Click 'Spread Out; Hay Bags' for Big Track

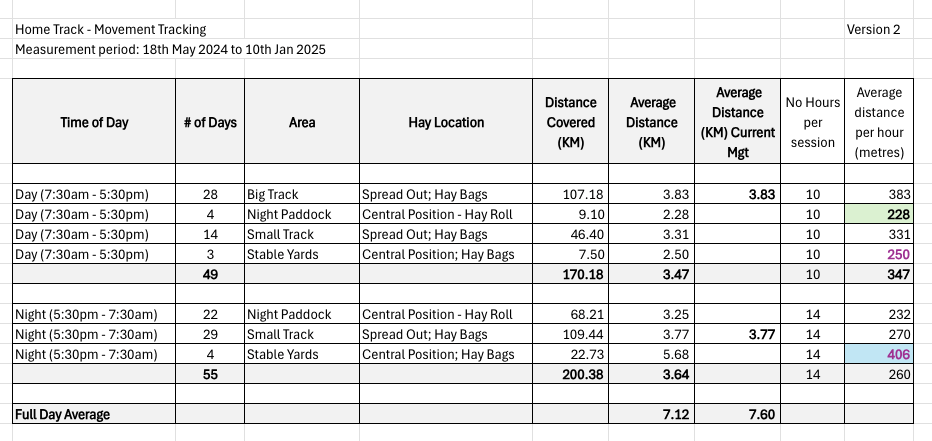point(446,194)
